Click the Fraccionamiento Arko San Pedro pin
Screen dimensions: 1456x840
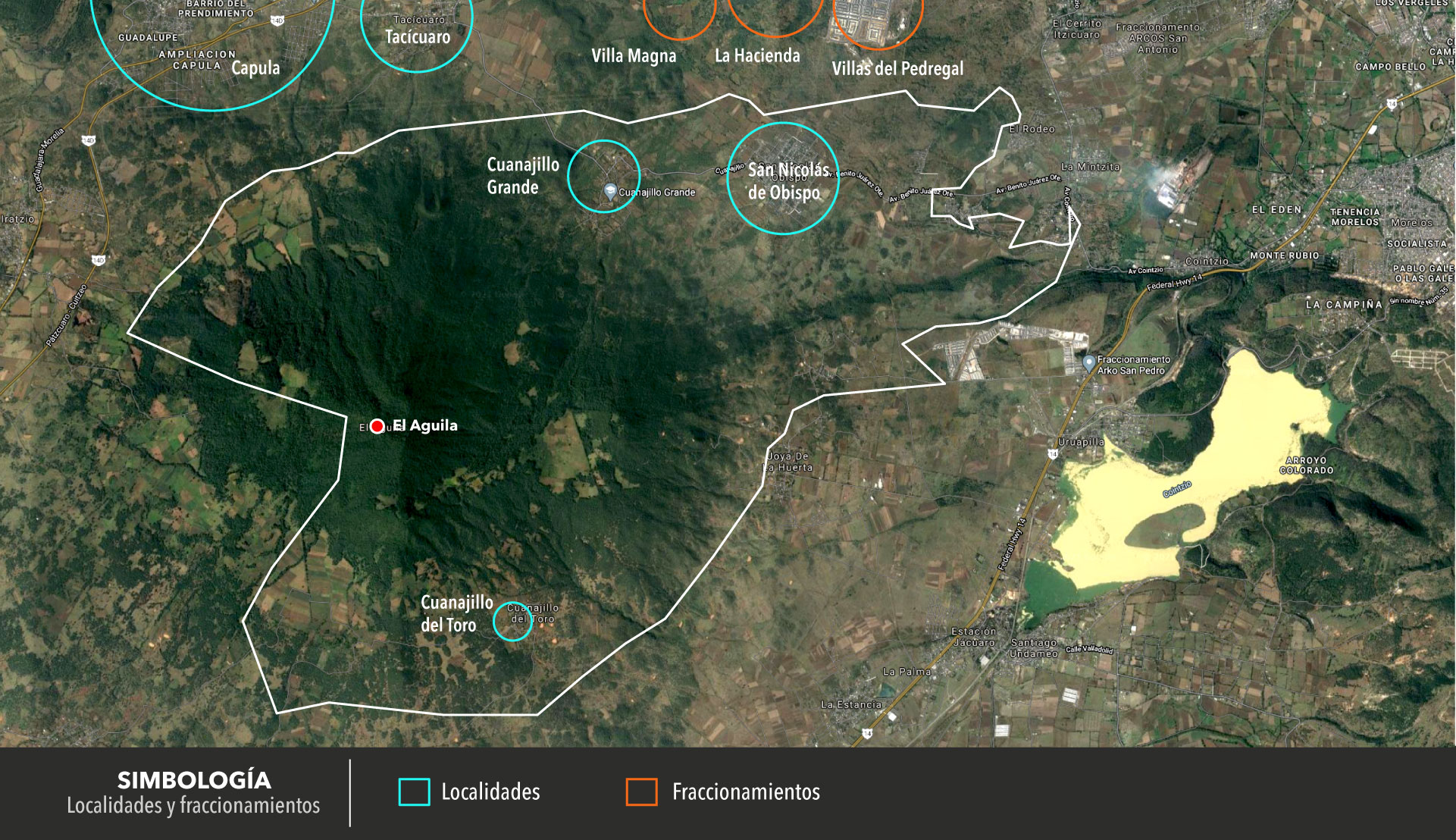(1088, 363)
